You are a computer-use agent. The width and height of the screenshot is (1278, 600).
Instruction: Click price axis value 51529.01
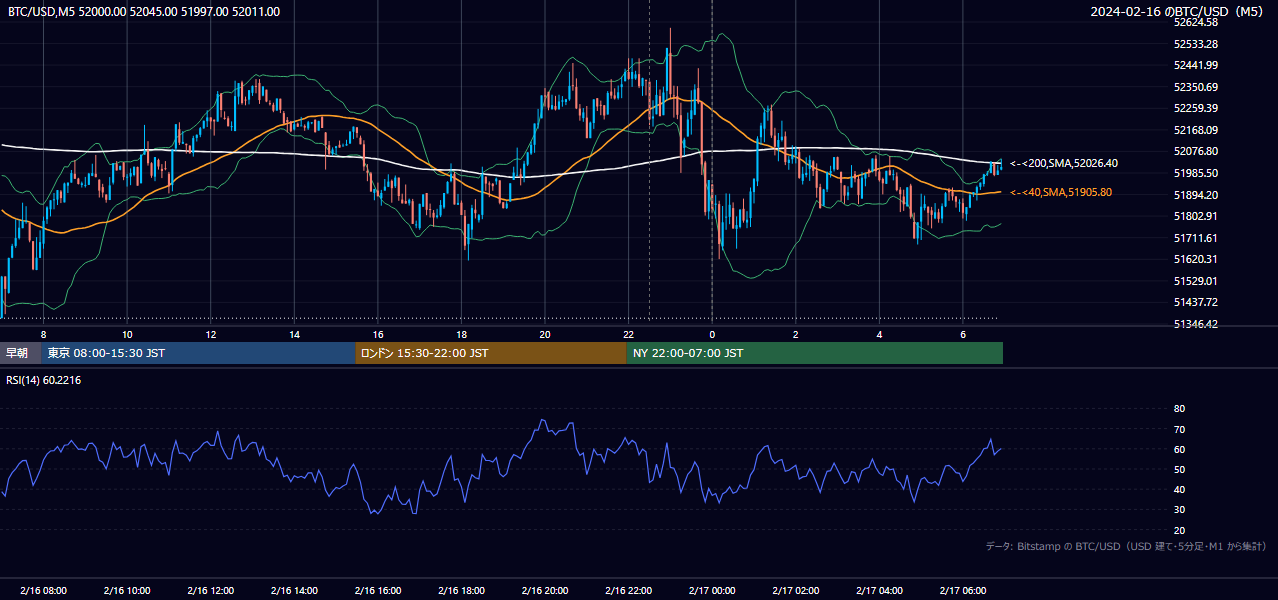click(1196, 281)
